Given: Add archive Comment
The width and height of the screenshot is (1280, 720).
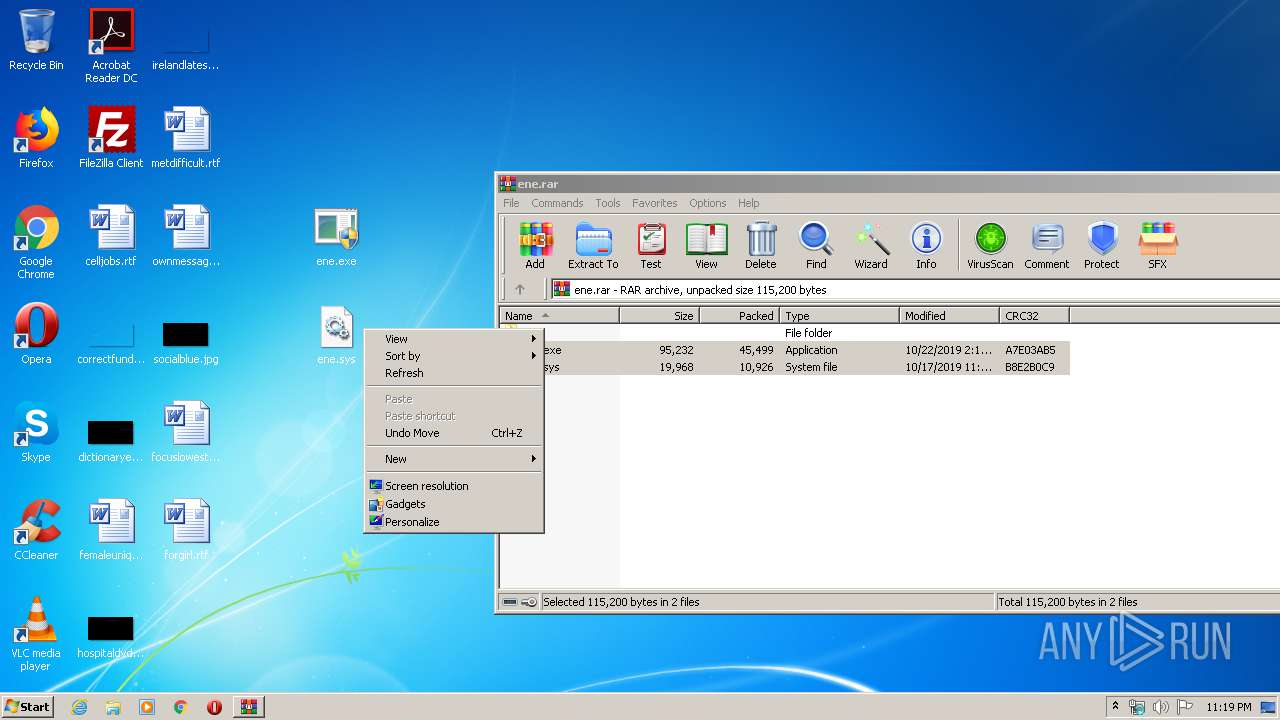Looking at the screenshot, I should point(1047,246).
